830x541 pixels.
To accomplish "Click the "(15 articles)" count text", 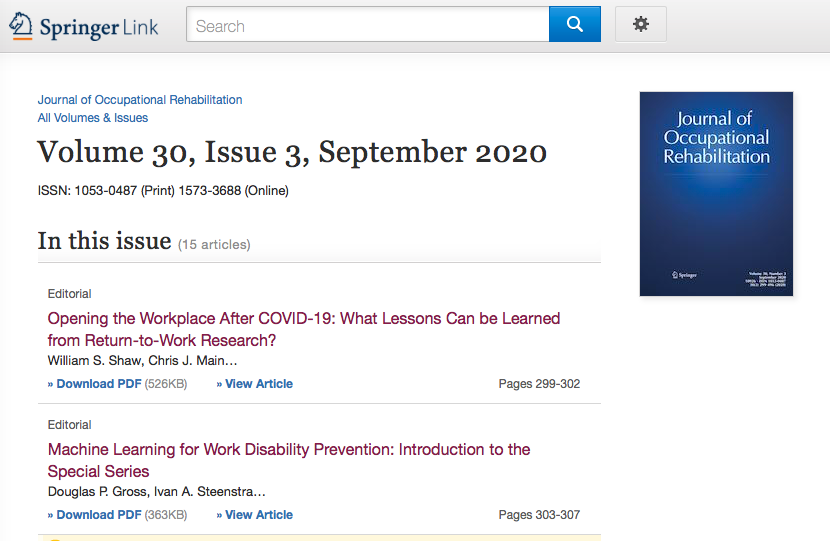I will point(214,245).
